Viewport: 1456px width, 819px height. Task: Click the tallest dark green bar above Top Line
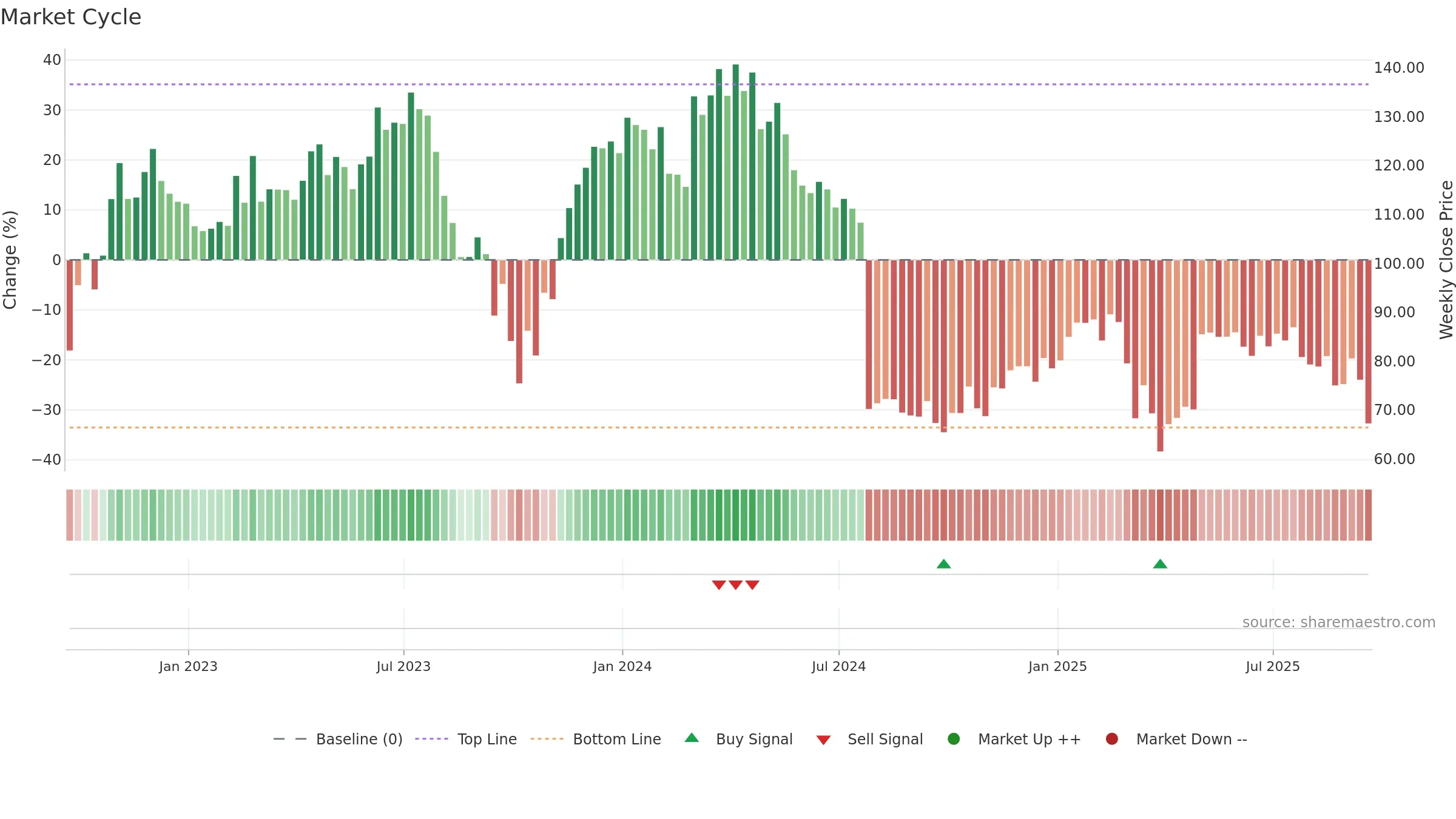tap(736, 162)
